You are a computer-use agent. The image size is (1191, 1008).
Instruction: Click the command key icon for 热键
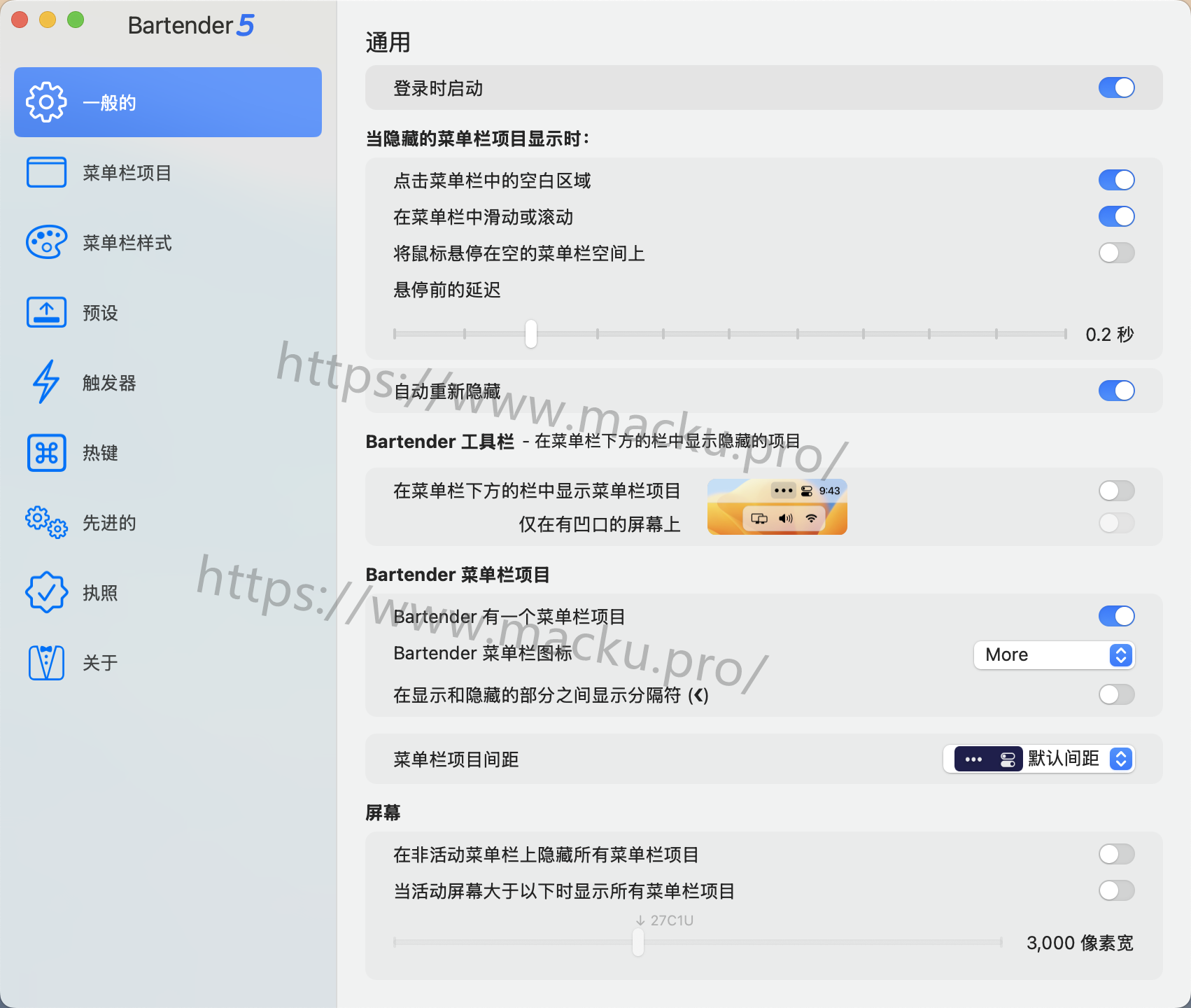click(x=46, y=452)
